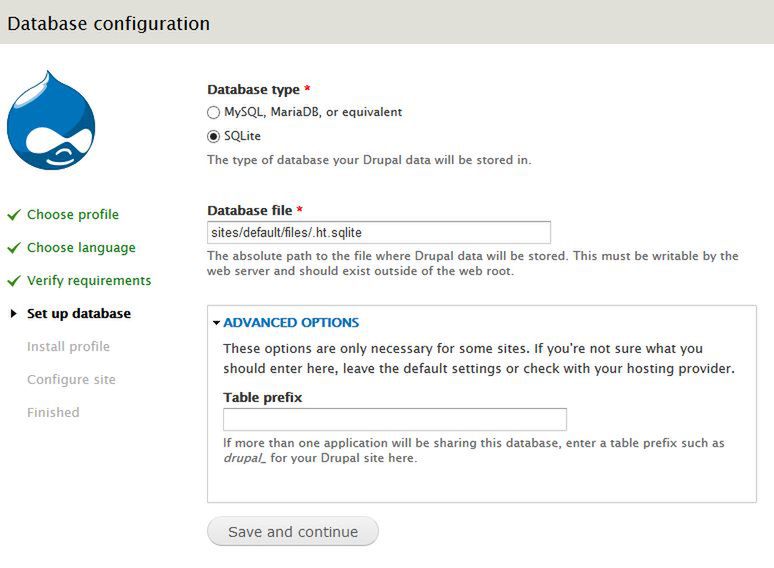Click the SQLite option label
The height and width of the screenshot is (568, 774).
coord(242,136)
